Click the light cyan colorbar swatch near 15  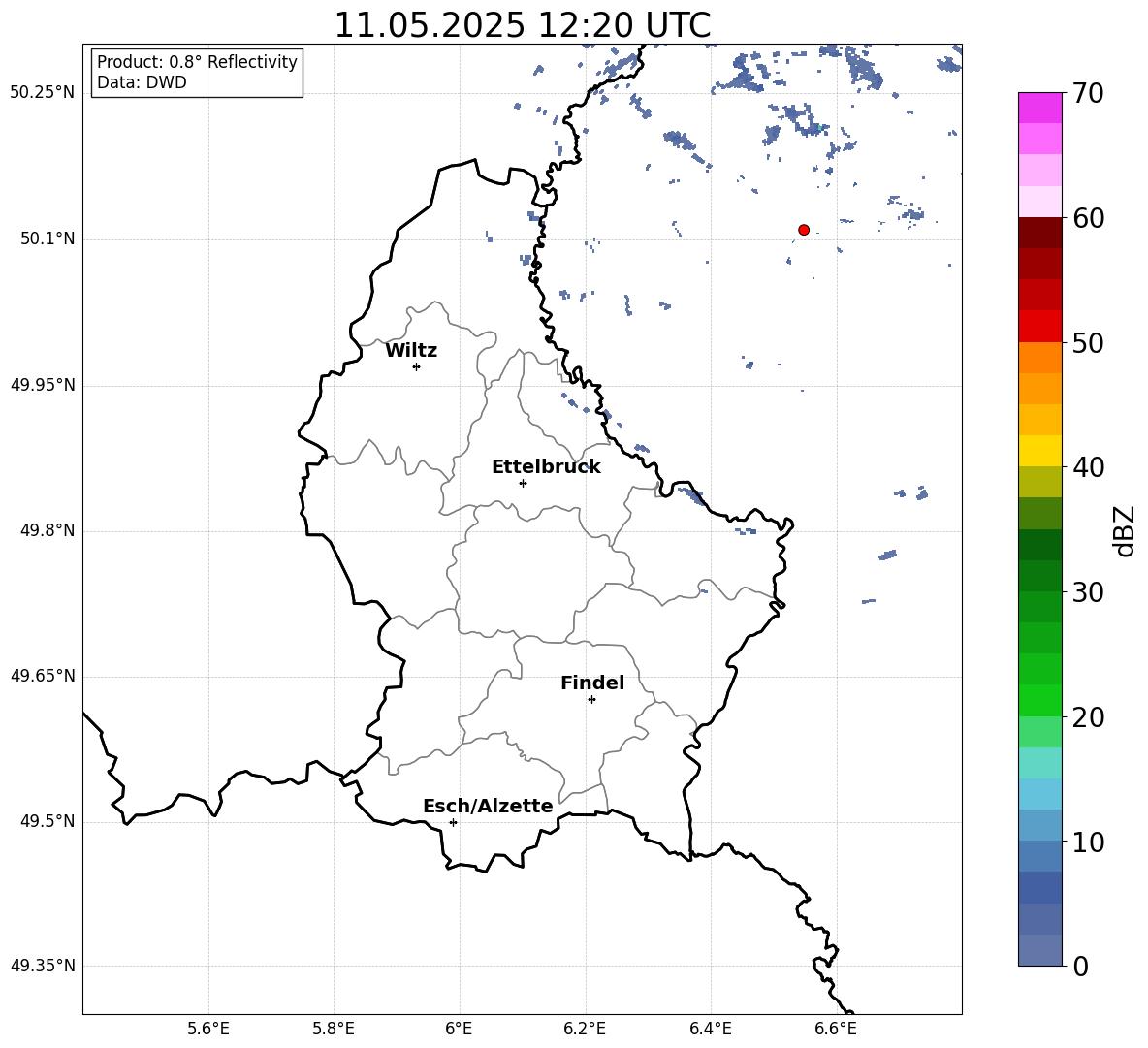pyautogui.click(x=1039, y=763)
